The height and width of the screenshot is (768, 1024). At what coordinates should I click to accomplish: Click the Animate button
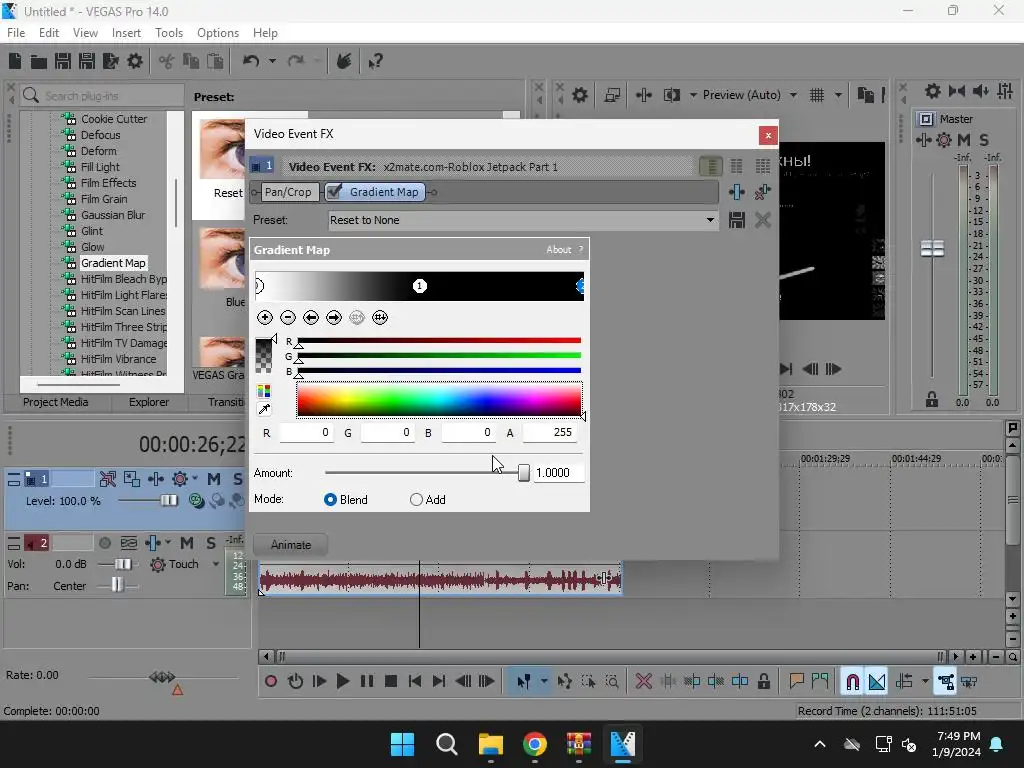[x=291, y=545]
